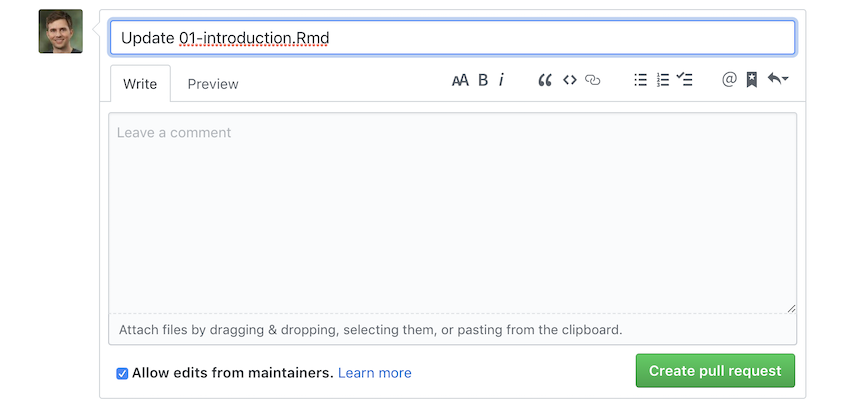Click the @ mention icon

pos(729,81)
